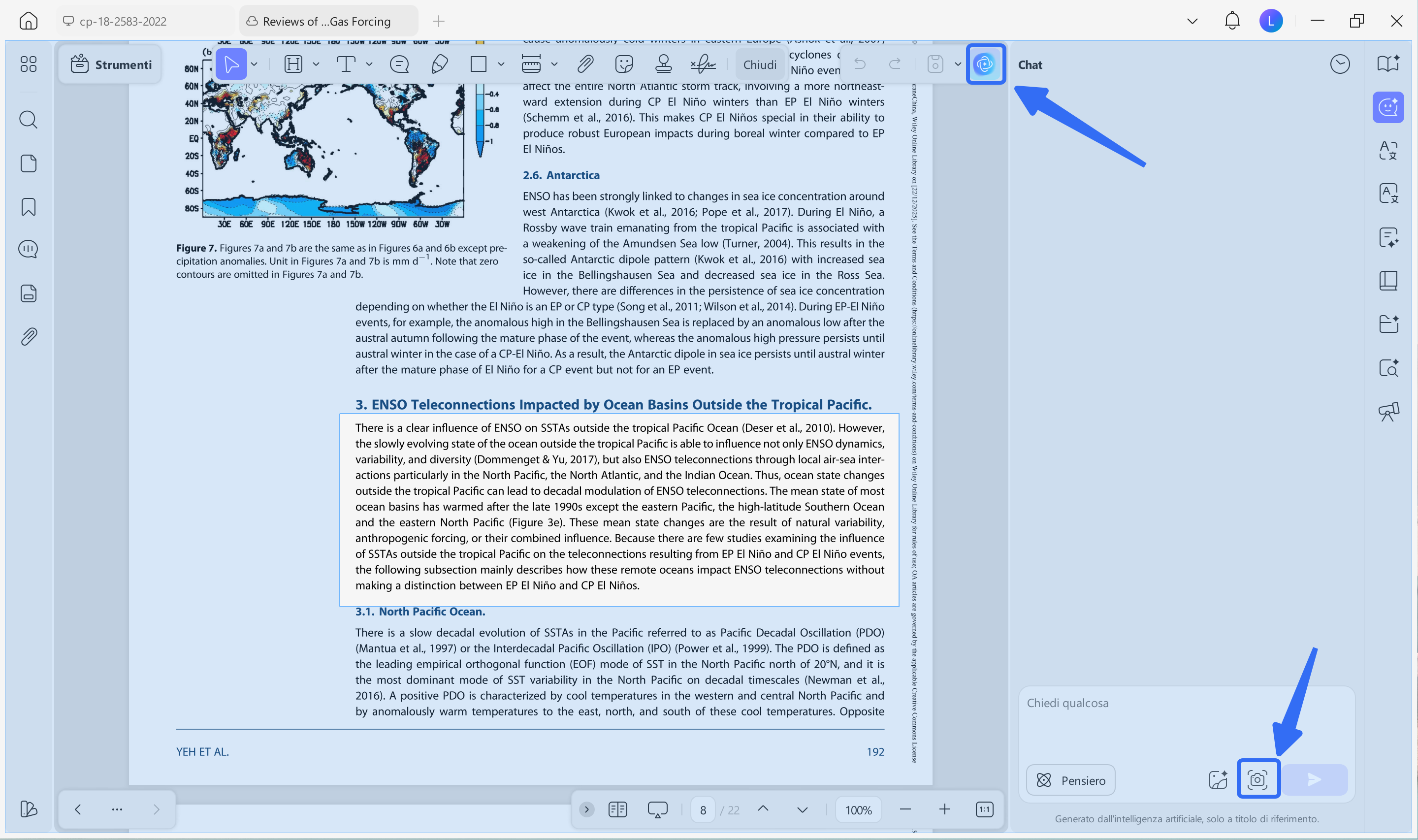The width and height of the screenshot is (1418, 840).
Task: Select the measure ruler tool
Action: (531, 64)
